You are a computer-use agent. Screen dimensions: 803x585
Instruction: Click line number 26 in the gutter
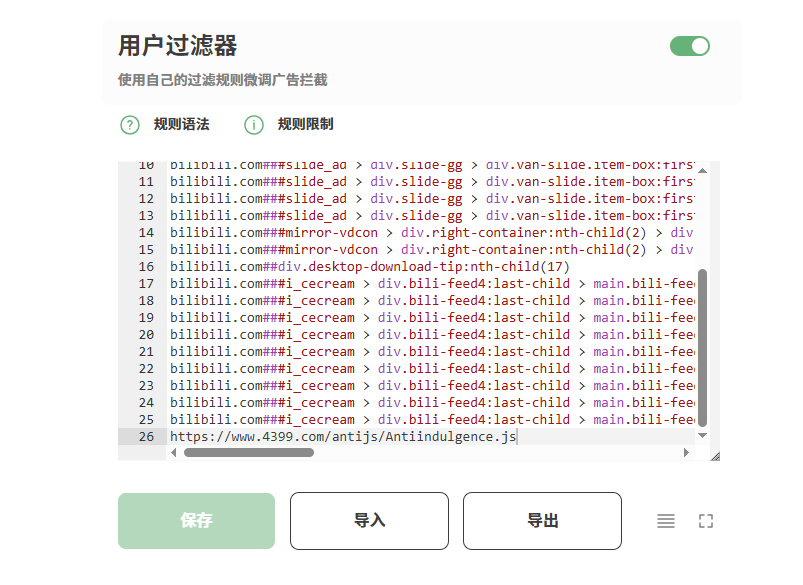pos(147,437)
